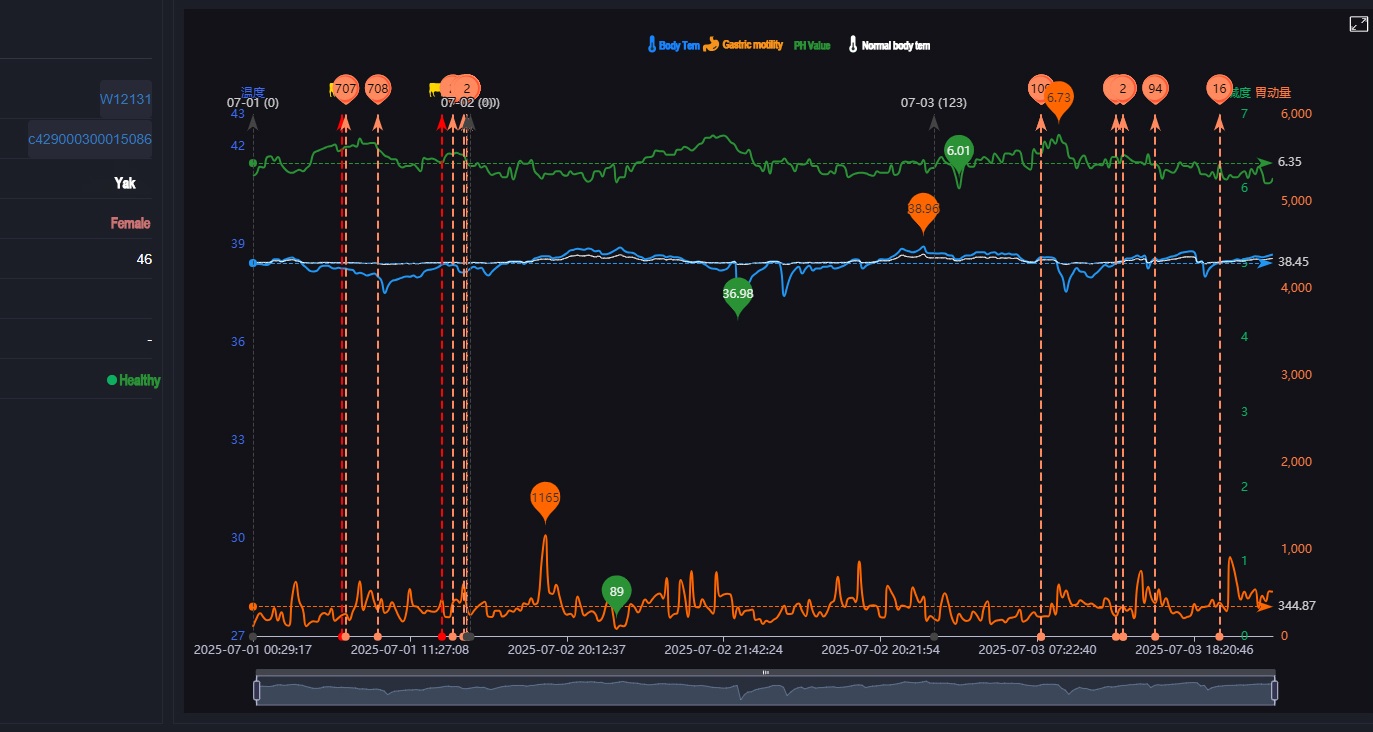Click the green 36.98 temperature pin
This screenshot has height=732, width=1373.
(738, 294)
